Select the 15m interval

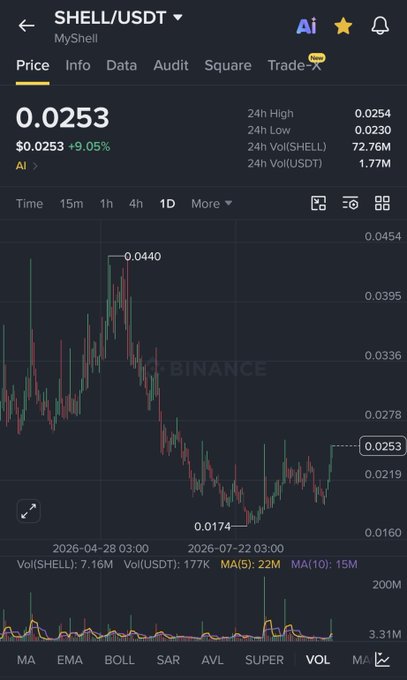[71, 203]
